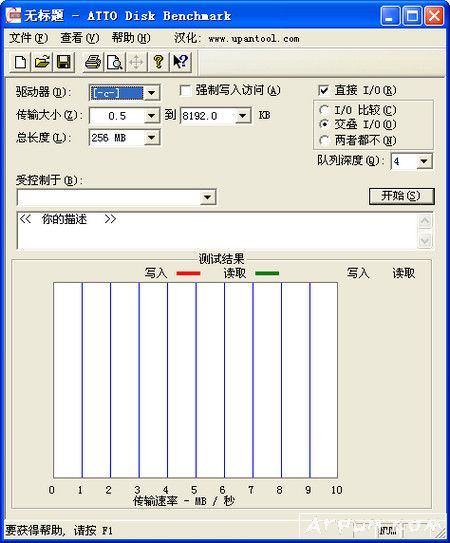Click the 传输速率 - MB / 秒 axis label
The image size is (450, 543).
coord(184,500)
